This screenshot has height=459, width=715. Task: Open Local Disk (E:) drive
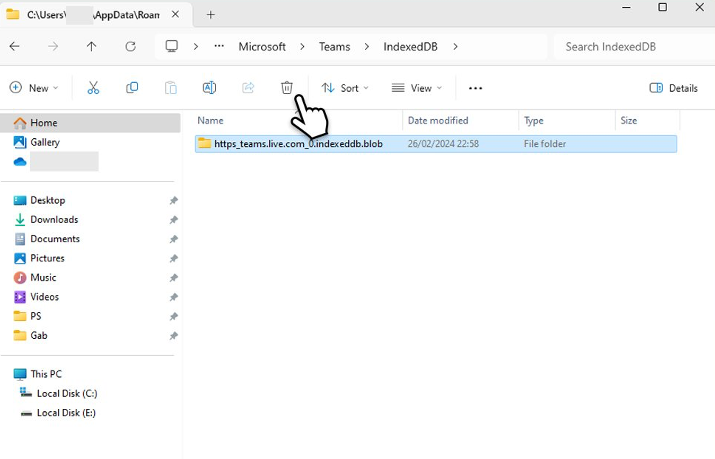tap(66, 413)
